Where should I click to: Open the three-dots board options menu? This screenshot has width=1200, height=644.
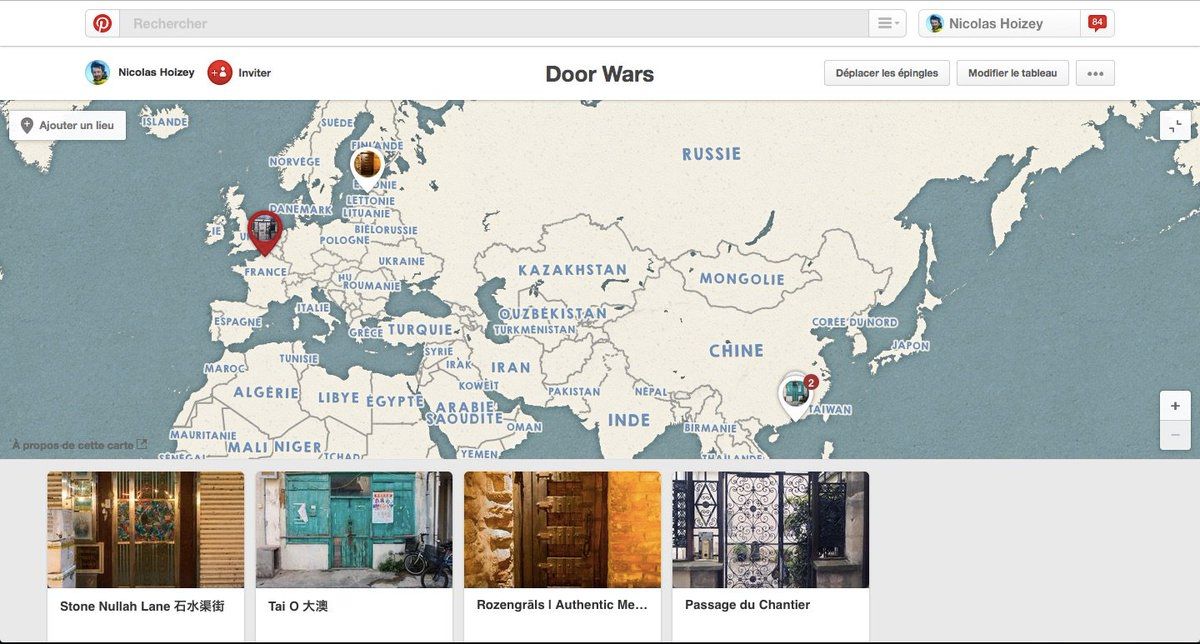click(x=1095, y=73)
